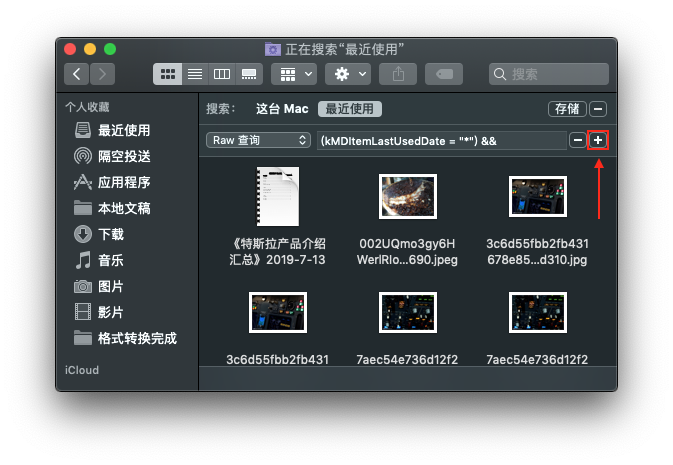Switch to column view mode
This screenshot has width=673, height=465.
222,74
